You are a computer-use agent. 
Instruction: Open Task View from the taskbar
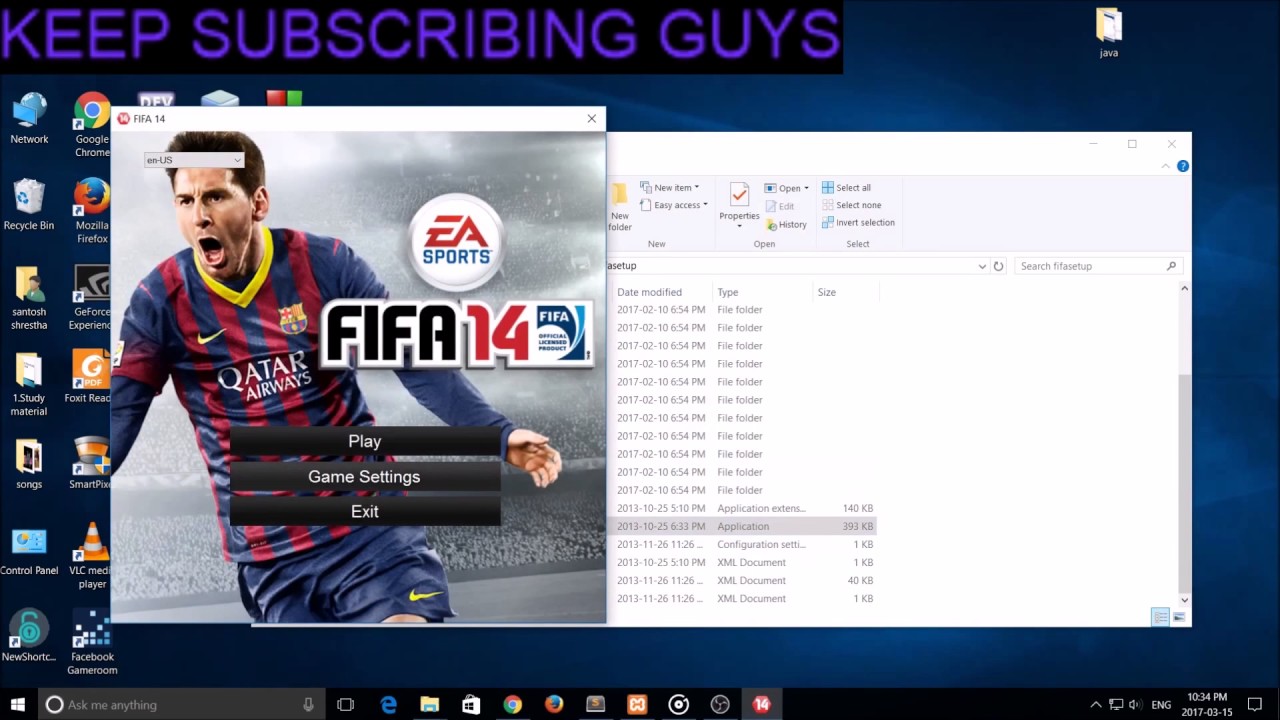(x=346, y=704)
